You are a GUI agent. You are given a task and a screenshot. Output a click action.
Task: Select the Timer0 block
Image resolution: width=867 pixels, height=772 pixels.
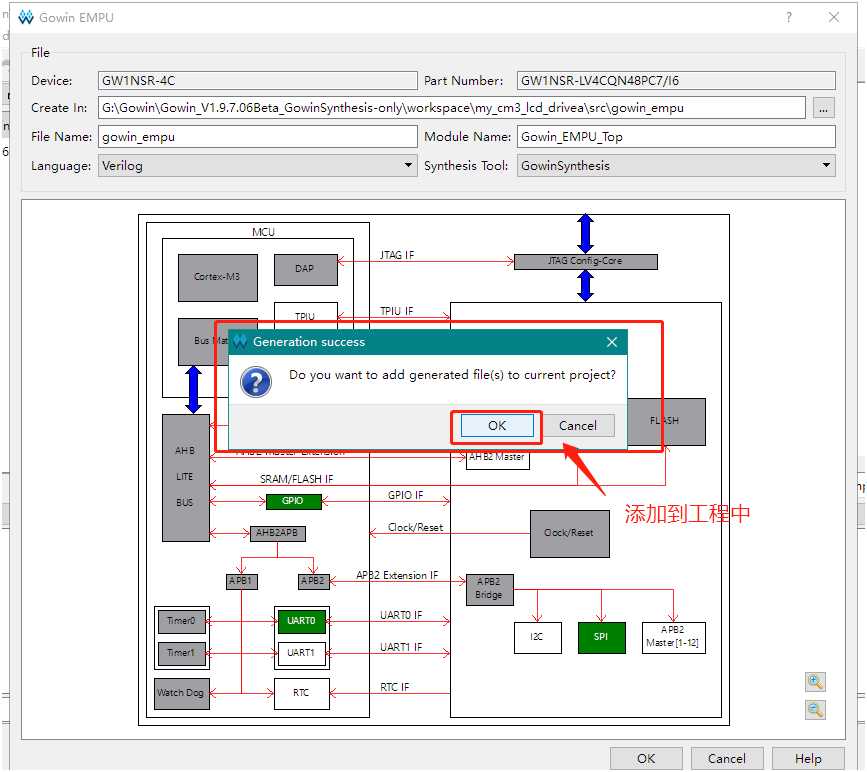[x=182, y=621]
